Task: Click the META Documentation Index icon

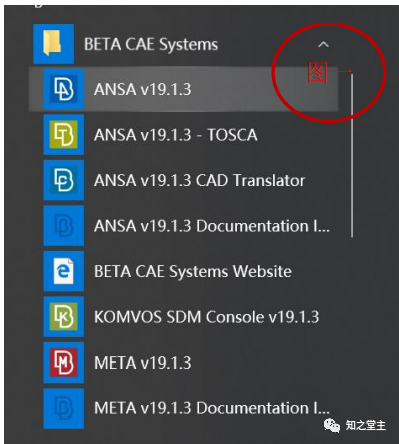Action: coord(63,408)
